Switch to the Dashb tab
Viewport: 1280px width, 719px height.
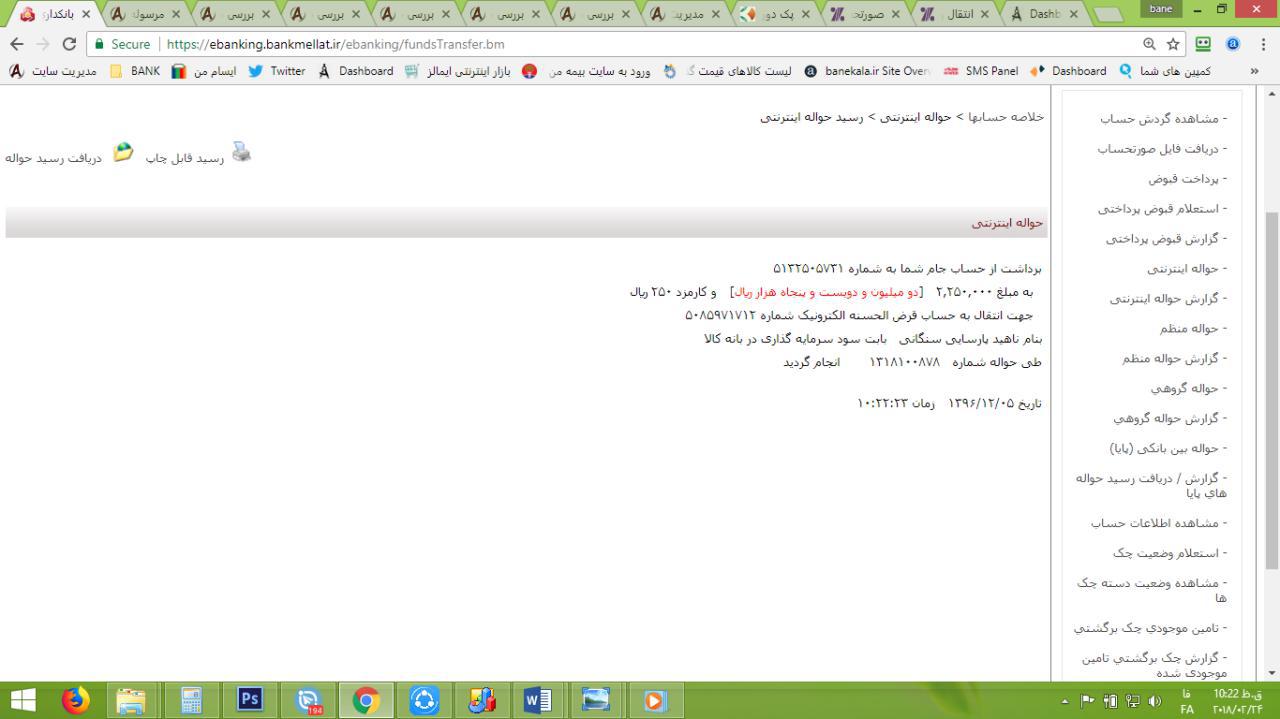pos(1045,14)
